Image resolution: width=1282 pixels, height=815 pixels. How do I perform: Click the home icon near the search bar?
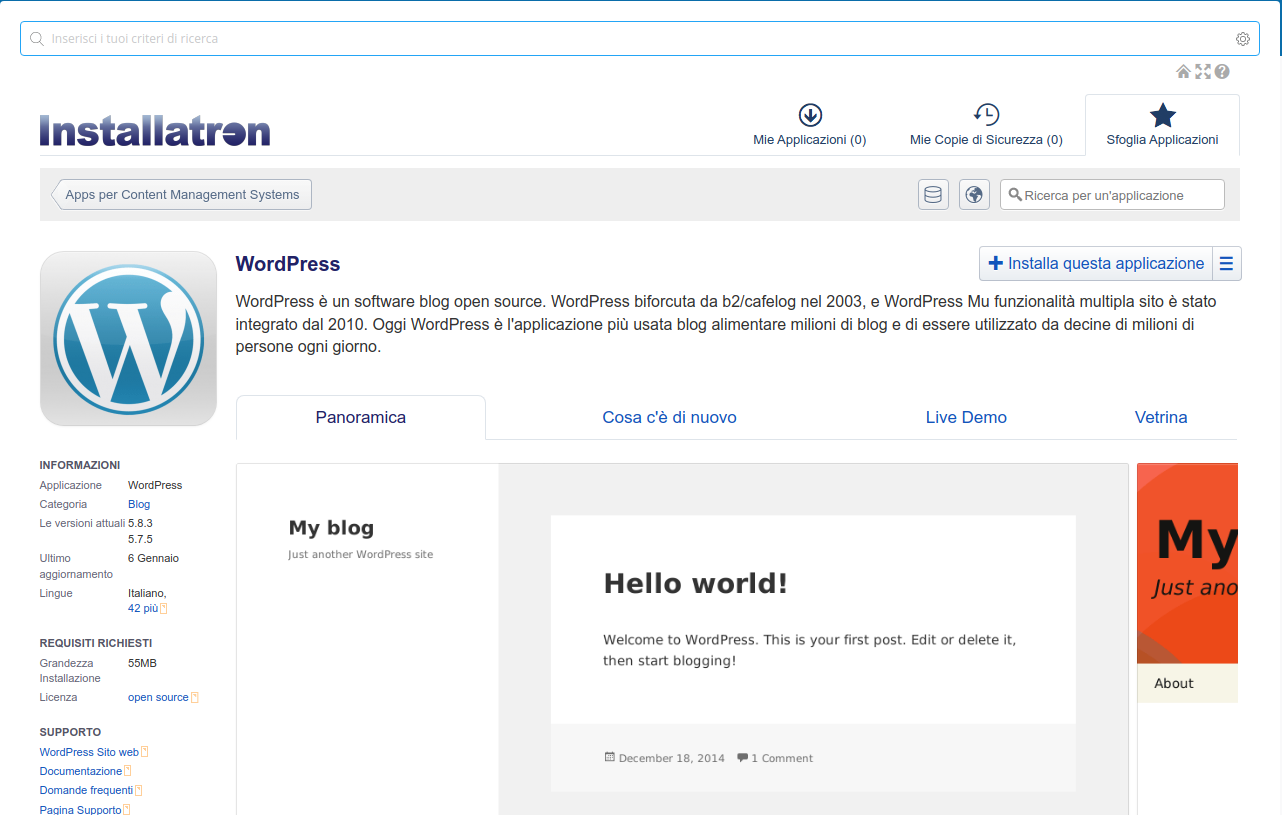click(1184, 72)
